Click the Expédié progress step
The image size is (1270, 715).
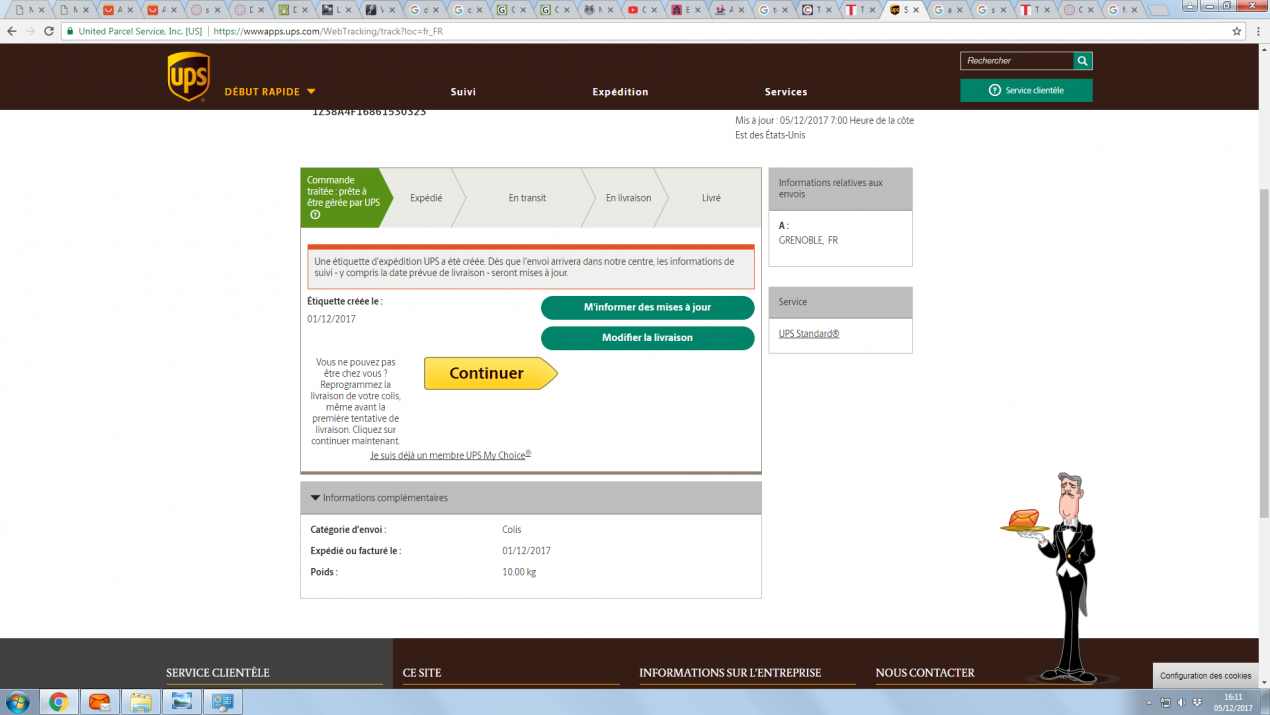(x=426, y=198)
